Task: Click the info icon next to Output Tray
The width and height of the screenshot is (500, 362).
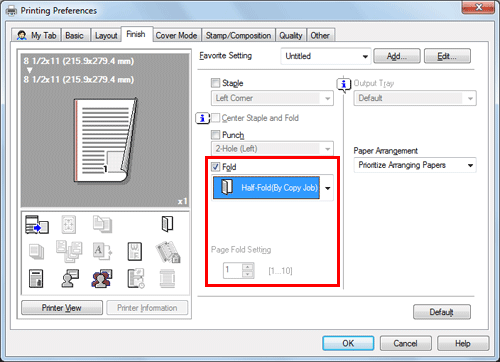Action: (344, 84)
